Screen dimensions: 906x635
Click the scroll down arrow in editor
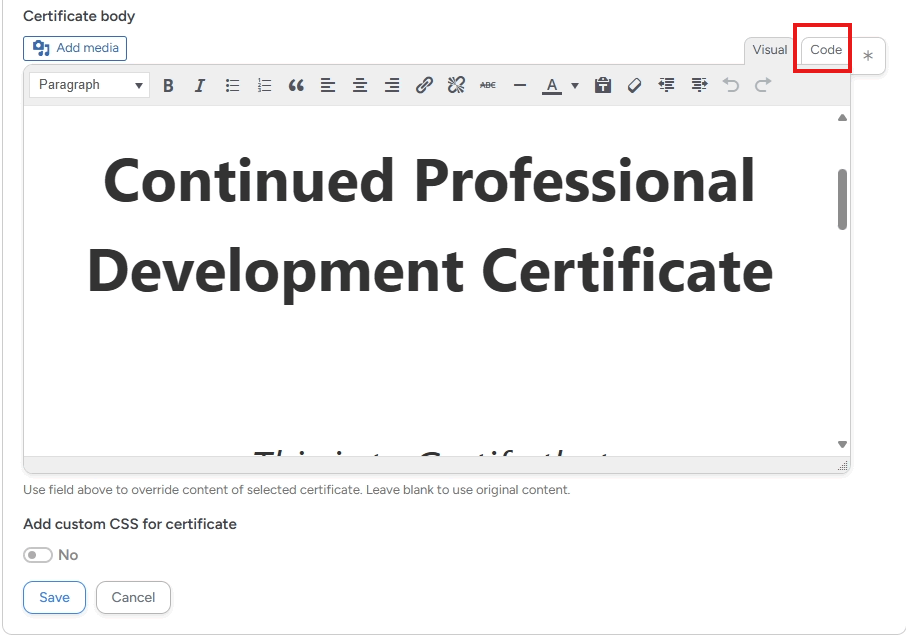(842, 444)
